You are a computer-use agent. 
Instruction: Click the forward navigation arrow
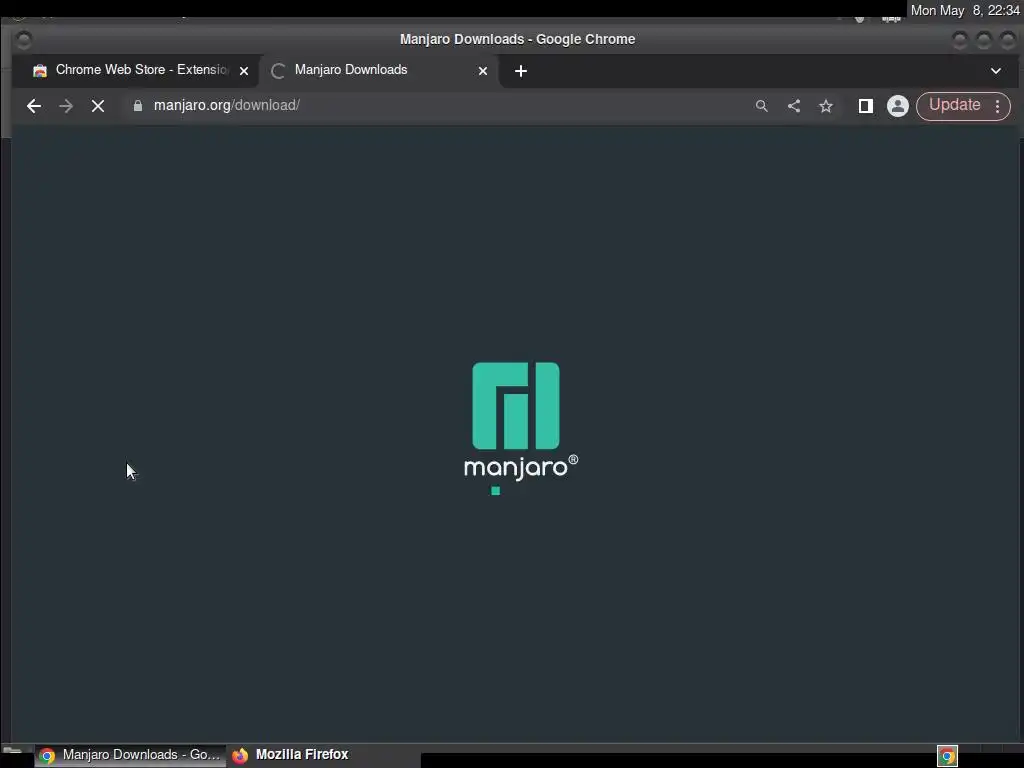(x=66, y=106)
